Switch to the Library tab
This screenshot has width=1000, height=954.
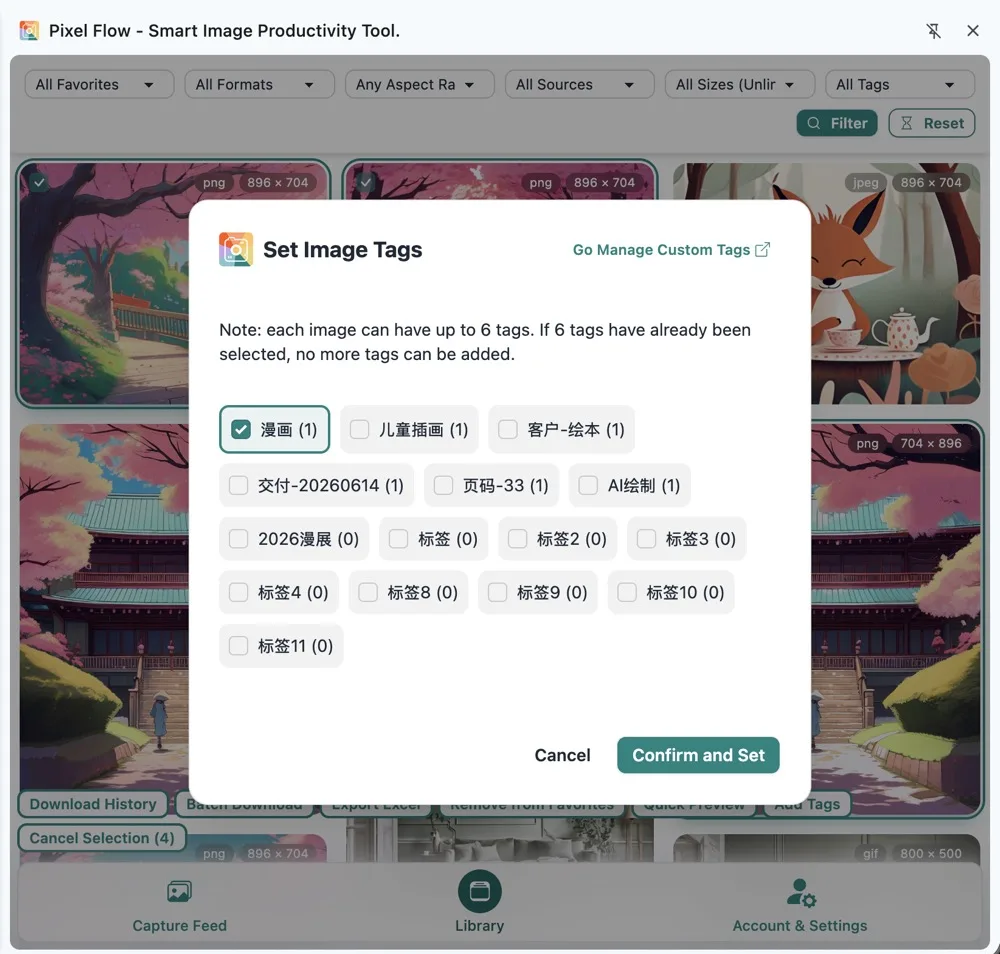[x=480, y=903]
